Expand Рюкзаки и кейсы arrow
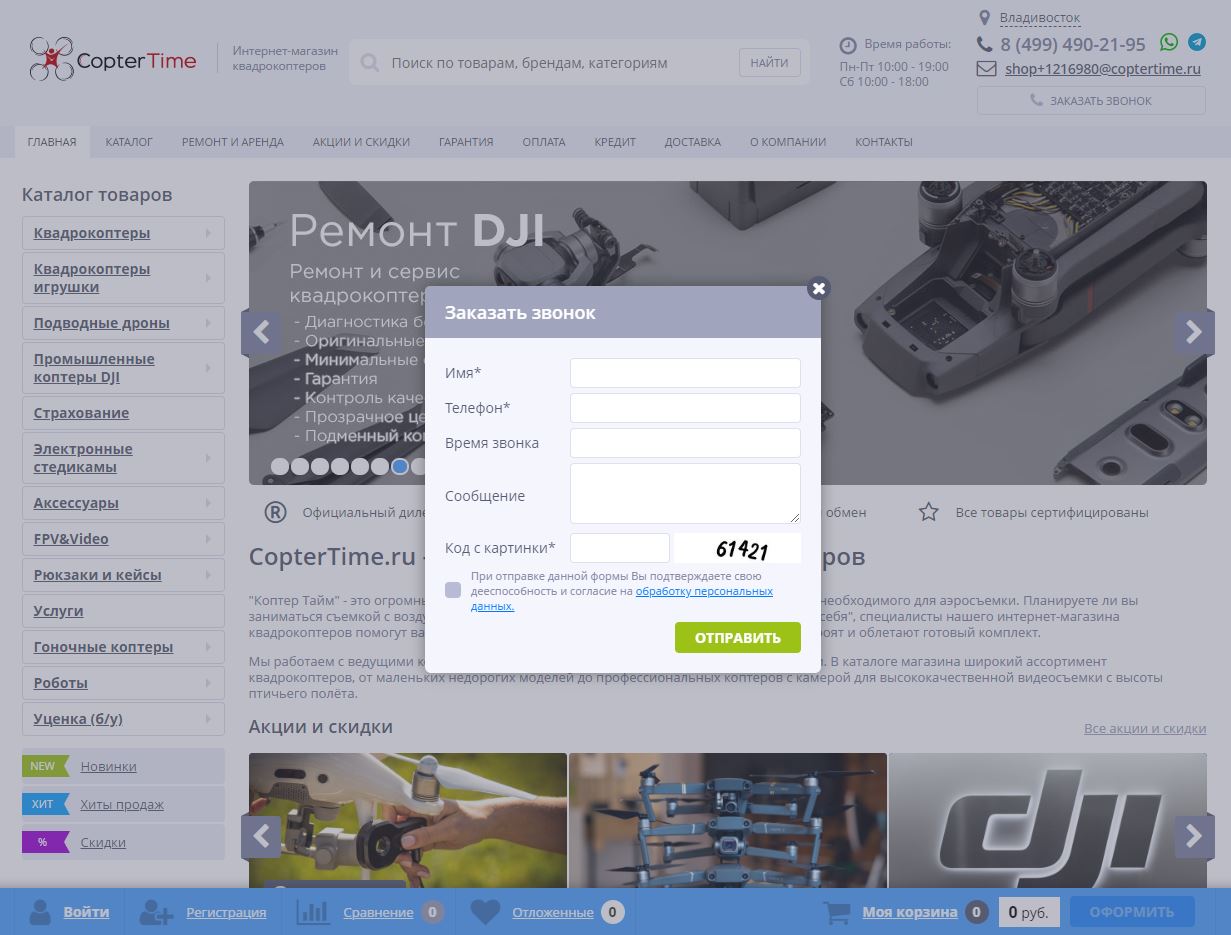Viewport: 1231px width, 935px height. coord(208,575)
